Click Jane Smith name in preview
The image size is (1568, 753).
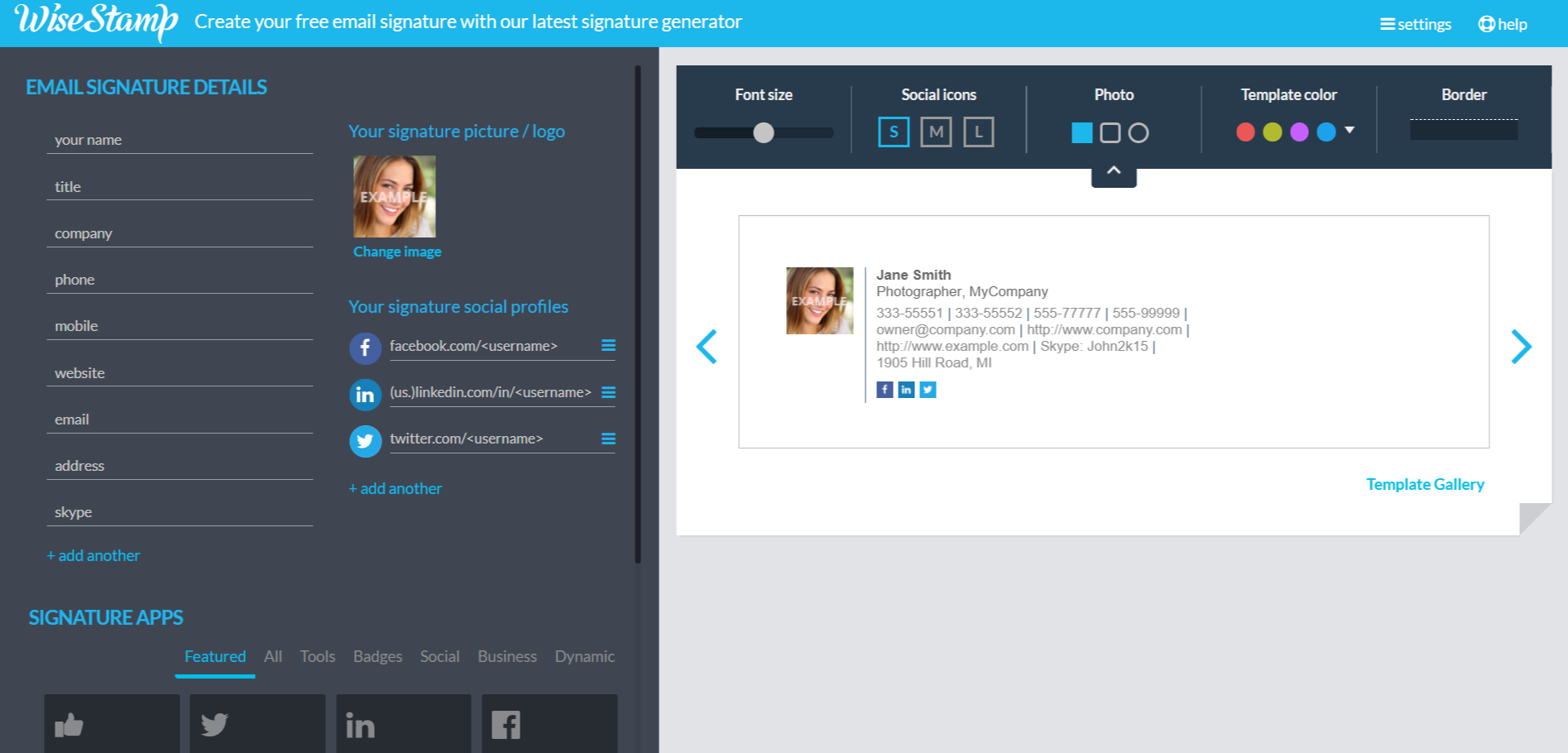(913, 275)
